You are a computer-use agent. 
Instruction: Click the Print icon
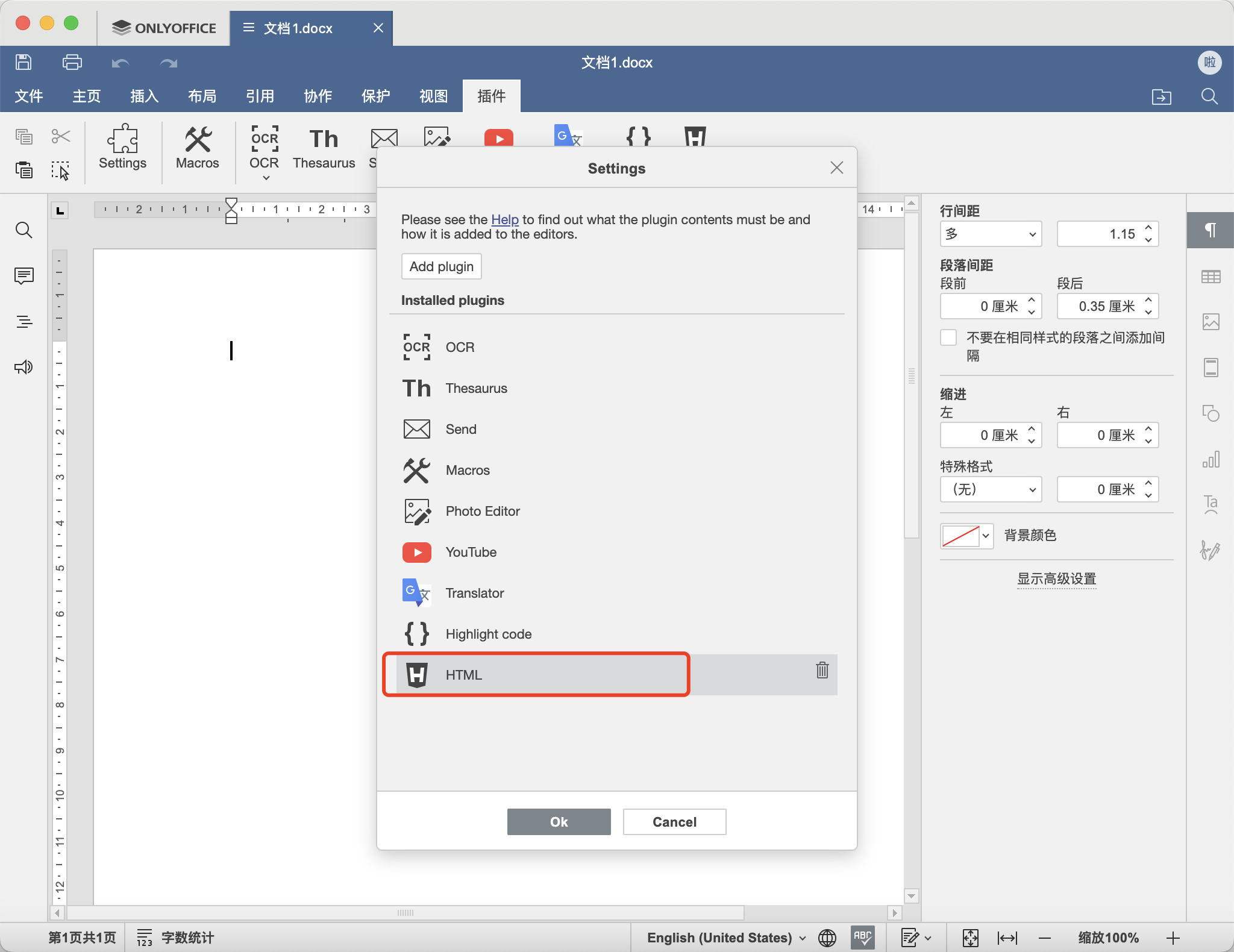[x=72, y=62]
